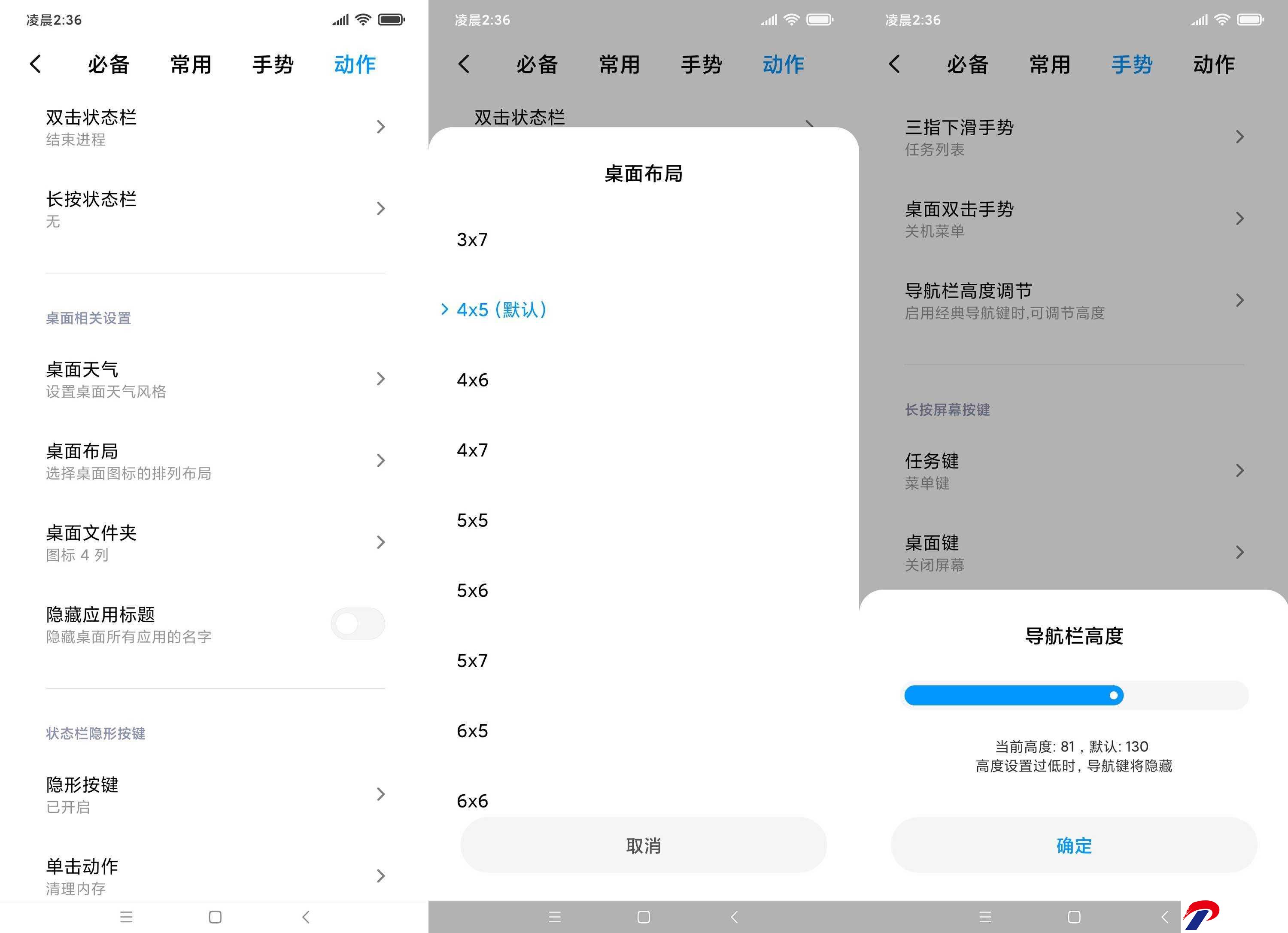This screenshot has height=933, width=1288.
Task: Switch to the 手势 tab in the left screen
Action: point(273,64)
